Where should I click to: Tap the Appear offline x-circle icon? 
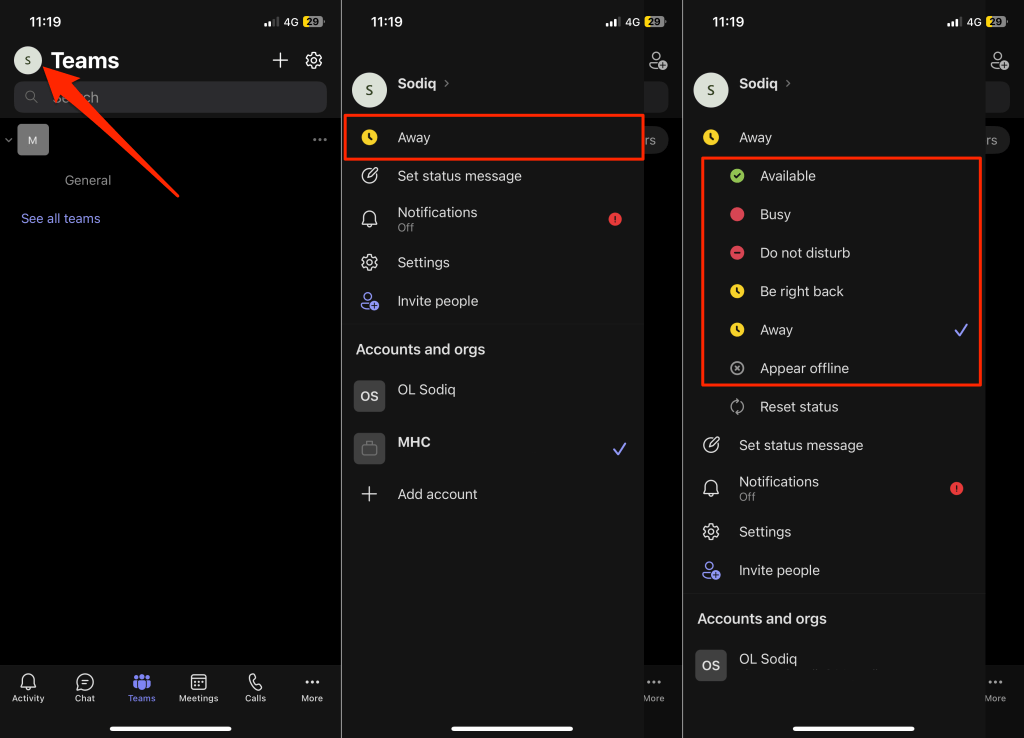737,368
